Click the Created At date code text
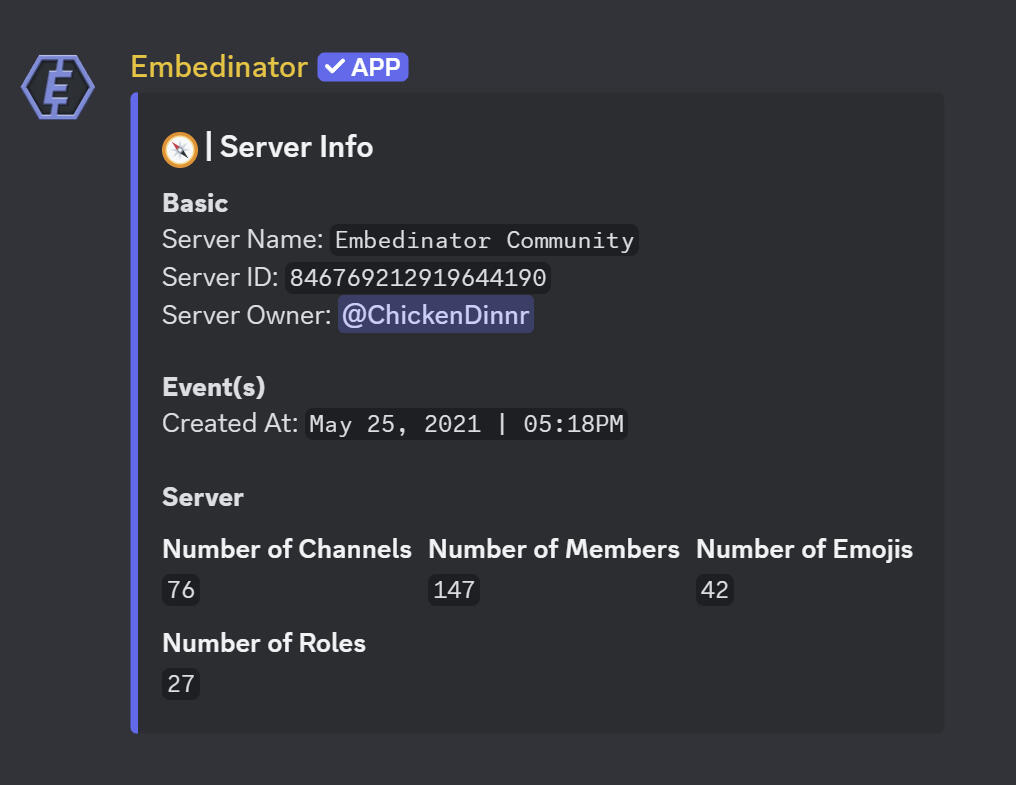Image resolution: width=1016 pixels, height=785 pixels. [x=467, y=424]
